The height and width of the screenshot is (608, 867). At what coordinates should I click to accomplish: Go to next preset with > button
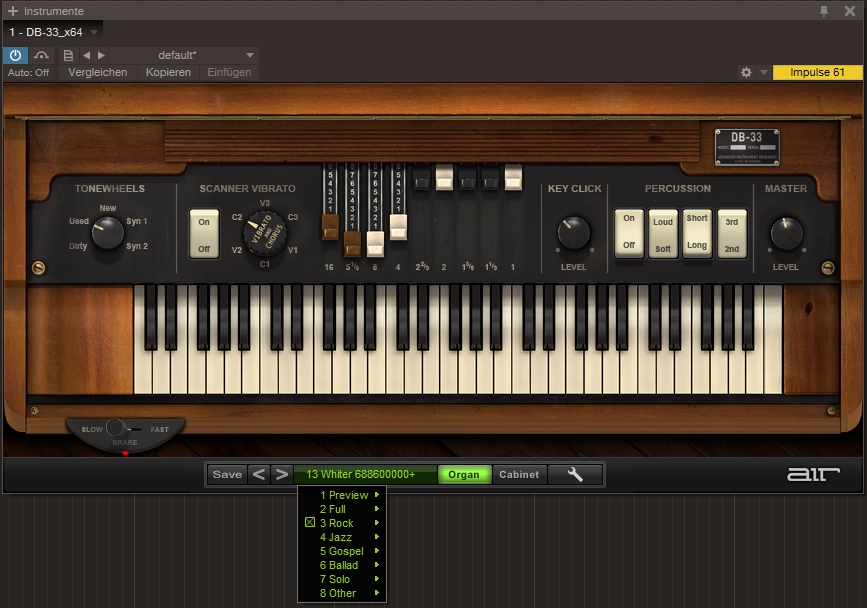pyautogui.click(x=281, y=474)
